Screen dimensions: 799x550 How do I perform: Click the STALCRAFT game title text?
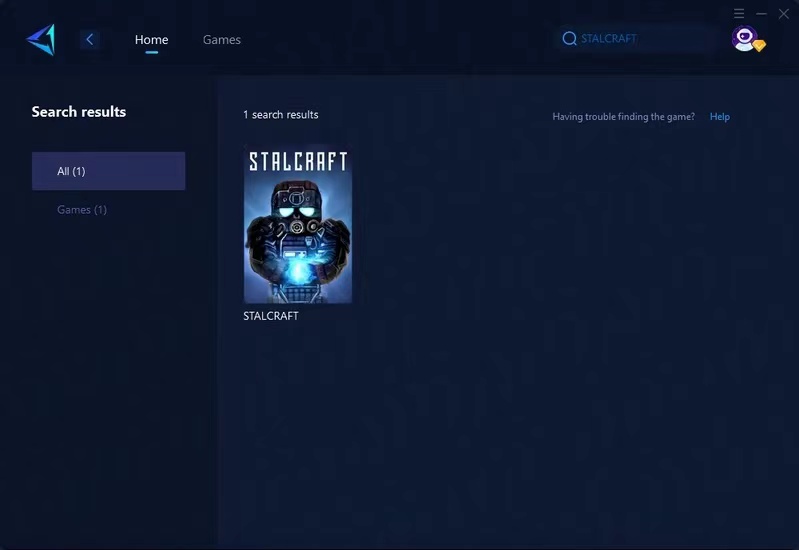[x=271, y=316]
